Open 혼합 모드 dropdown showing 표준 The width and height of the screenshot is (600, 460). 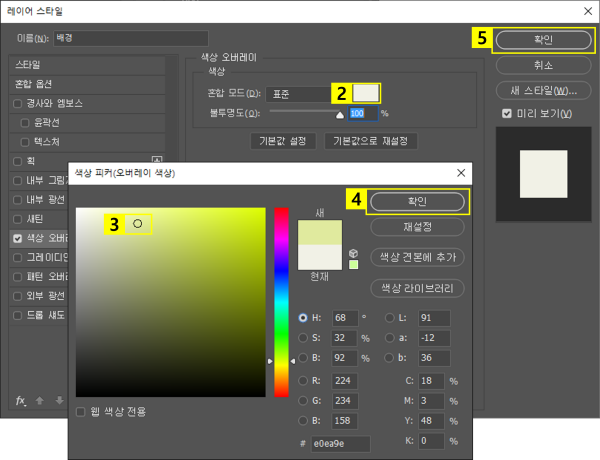coord(299,94)
